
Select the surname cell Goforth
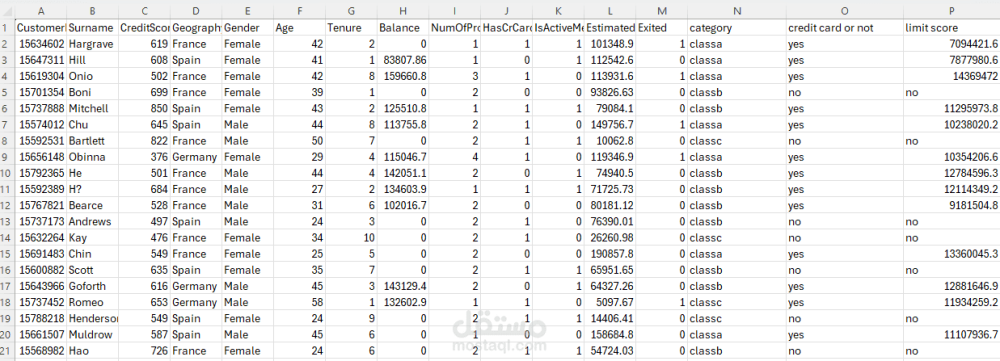[x=92, y=286]
